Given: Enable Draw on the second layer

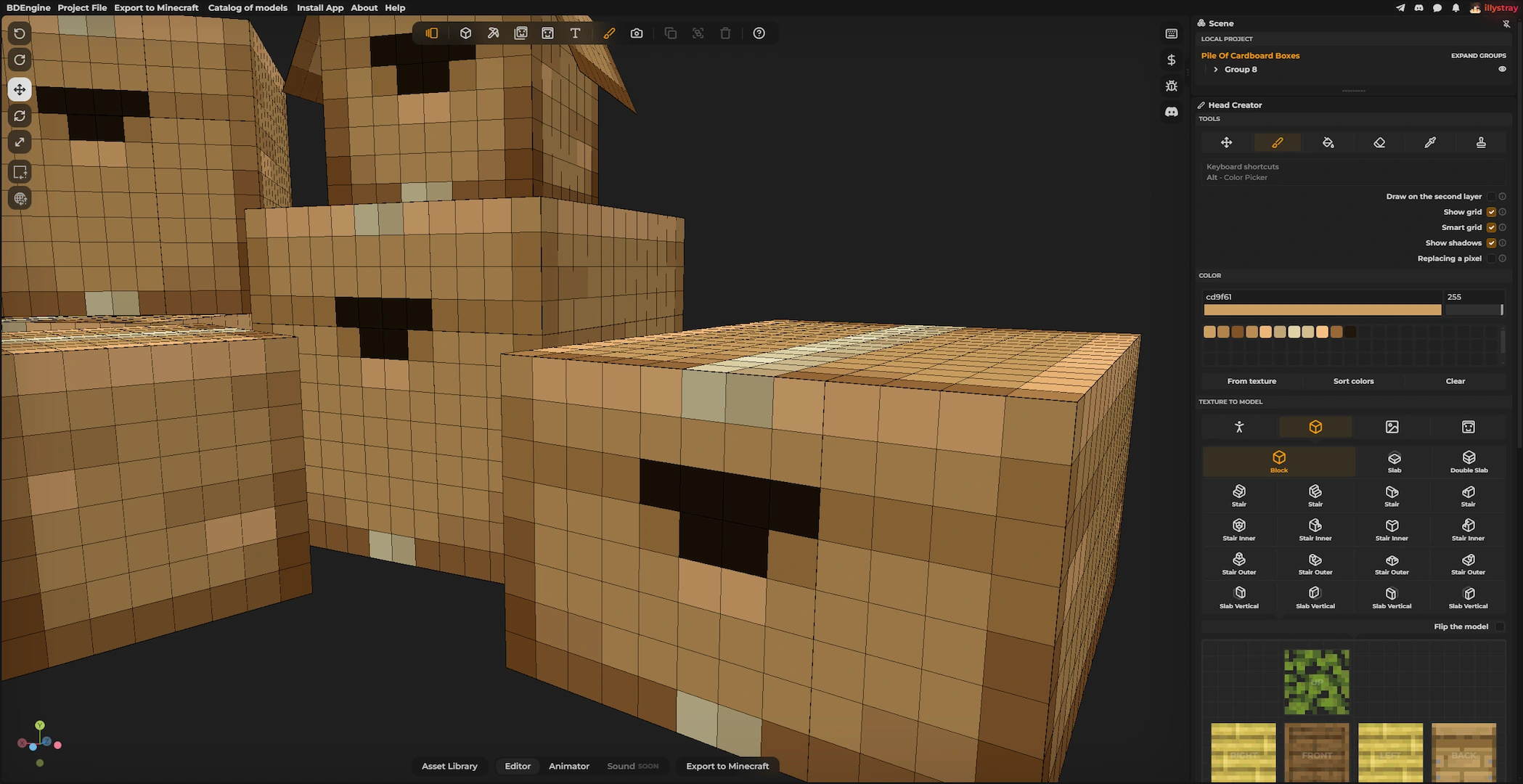Looking at the screenshot, I should 1492,196.
